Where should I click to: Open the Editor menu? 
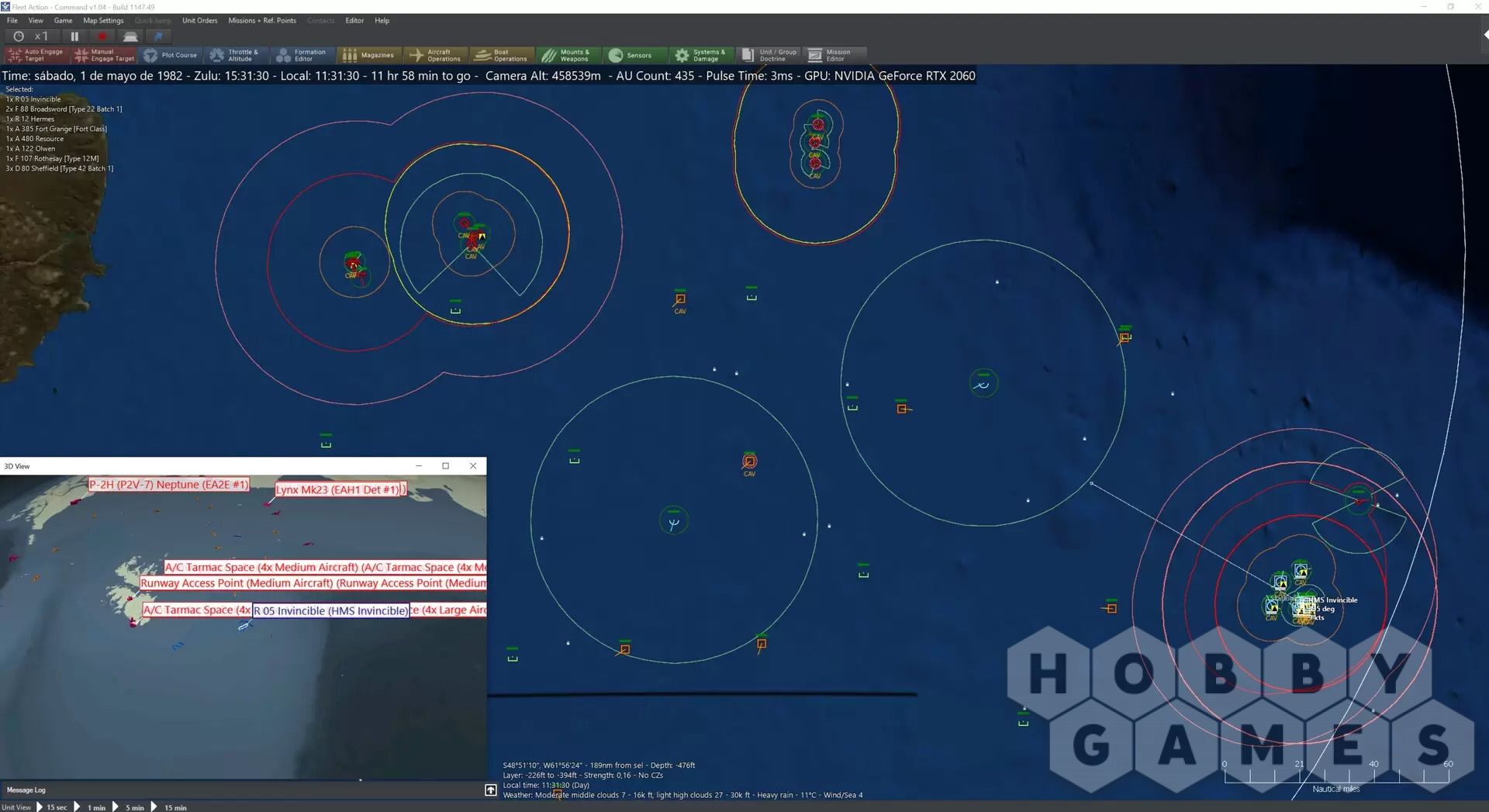354,20
